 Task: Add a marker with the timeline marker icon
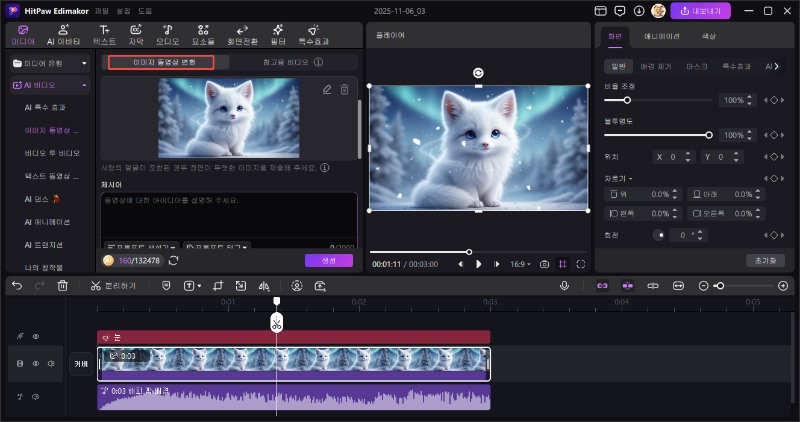pyautogui.click(x=166, y=286)
